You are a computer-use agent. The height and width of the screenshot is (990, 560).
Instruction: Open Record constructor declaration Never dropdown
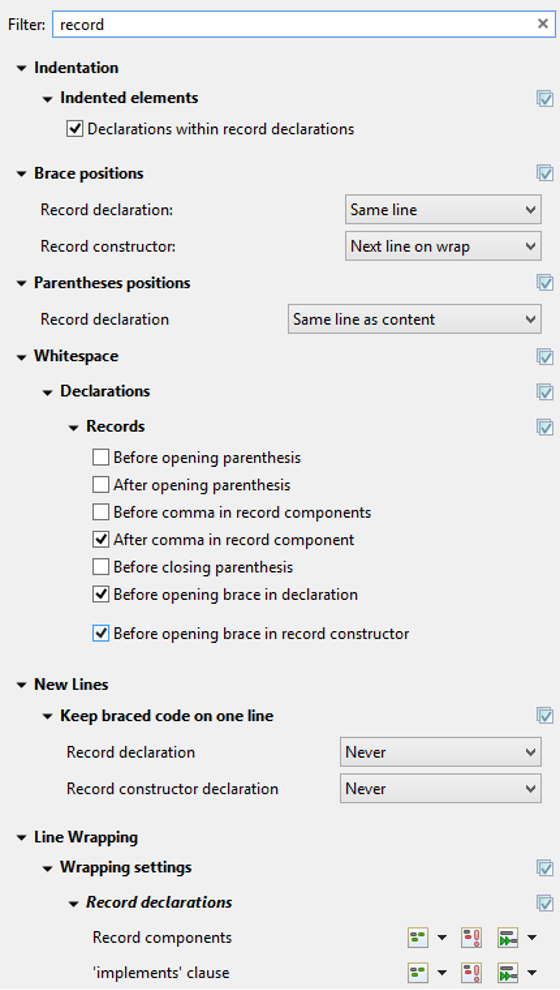click(441, 789)
